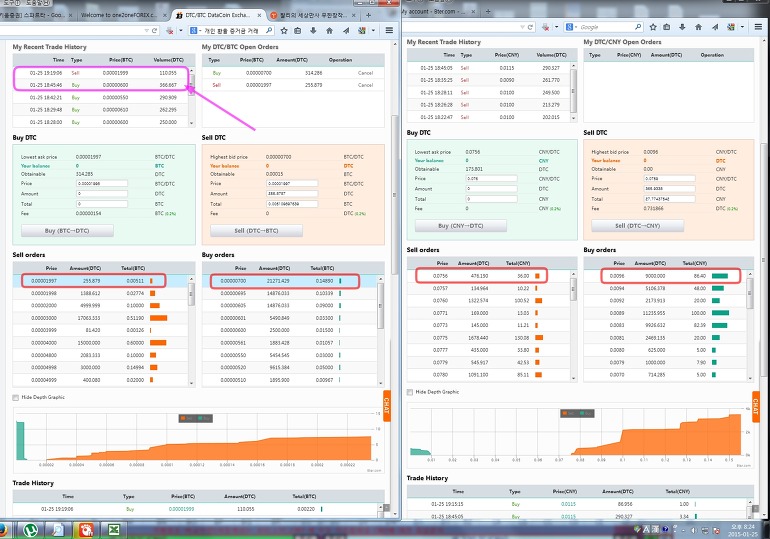Click Sell (DTC→BTC) button
770x539 pixels.
click(x=256, y=231)
